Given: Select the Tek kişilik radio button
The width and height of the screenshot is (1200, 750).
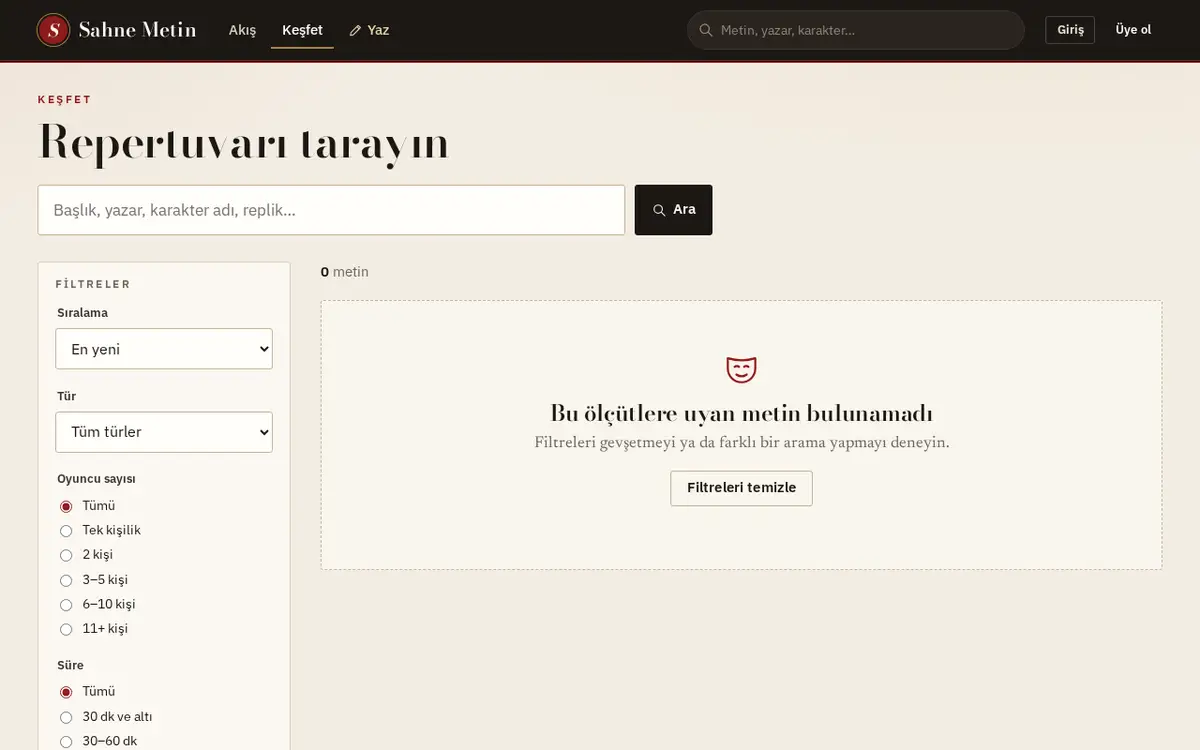Looking at the screenshot, I should (66, 531).
